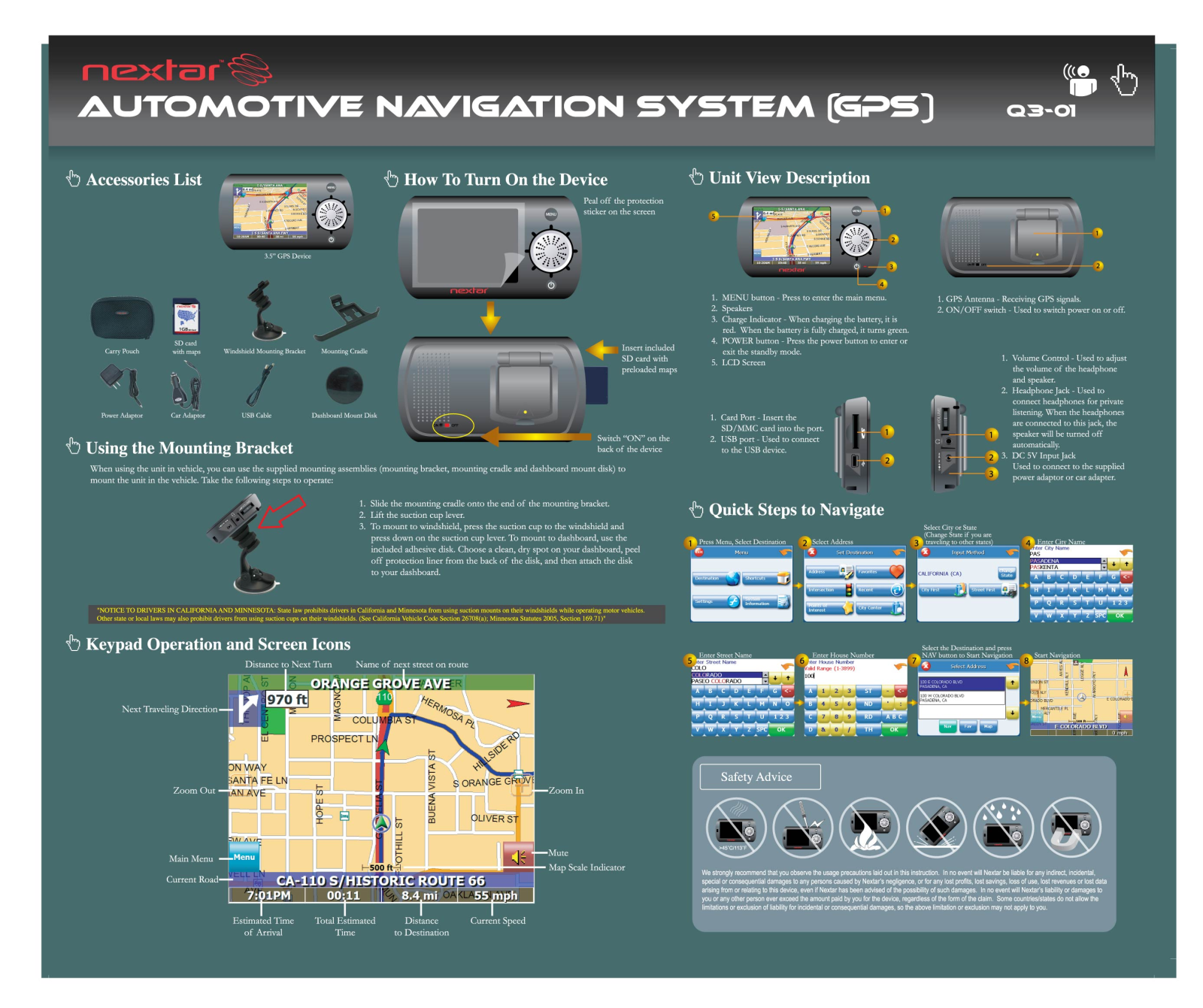
Task: Open Shortcuts in the step 1 Menu screen
Action: click(x=766, y=579)
